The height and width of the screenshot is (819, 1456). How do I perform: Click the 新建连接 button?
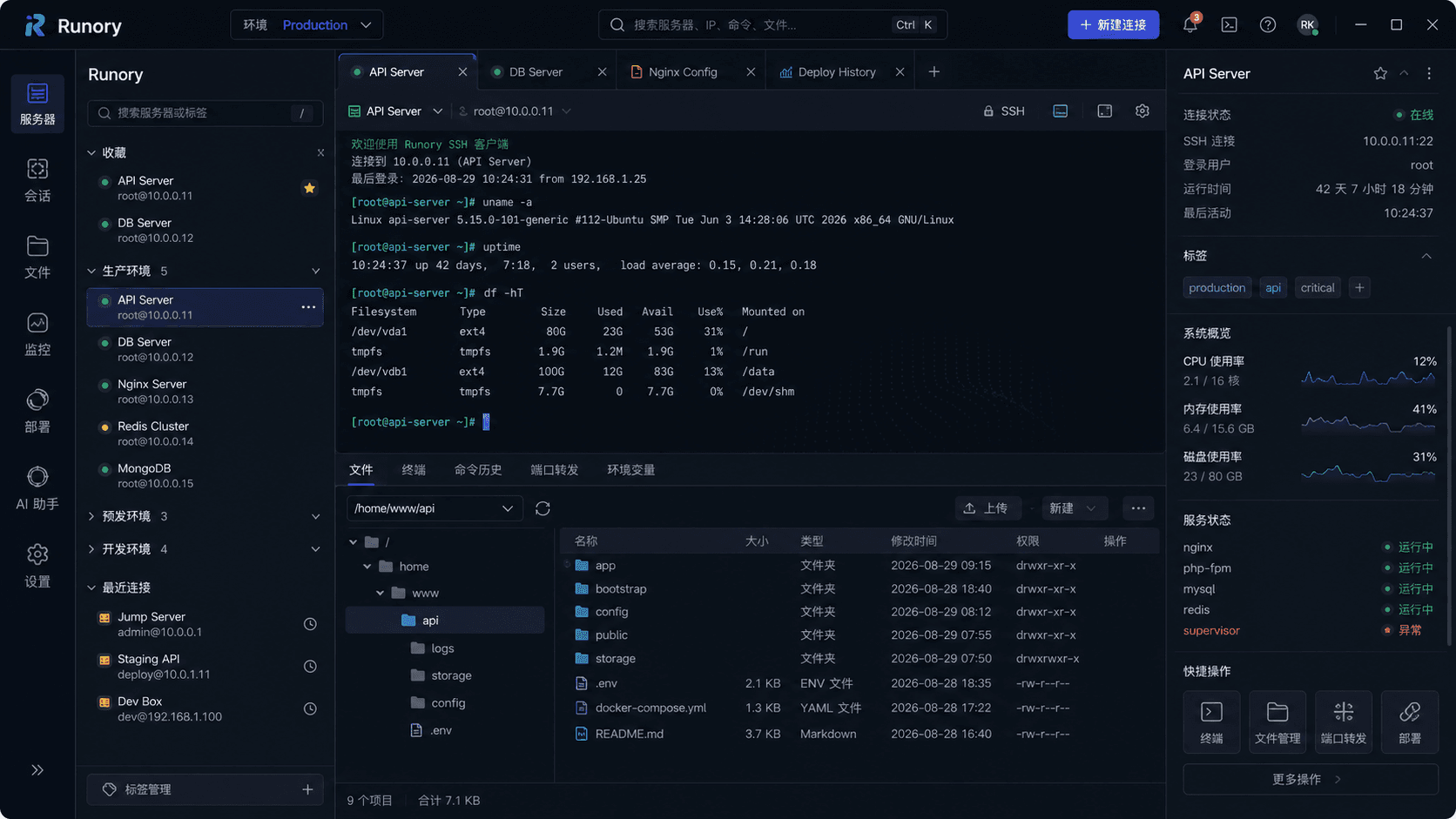[x=1113, y=25]
